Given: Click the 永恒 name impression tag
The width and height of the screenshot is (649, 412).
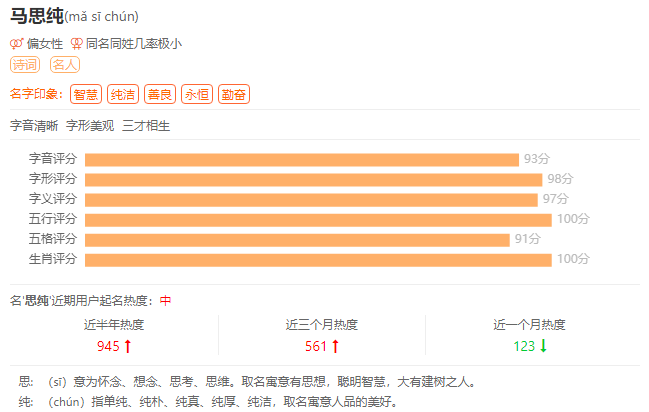Looking at the screenshot, I should coord(196,94).
